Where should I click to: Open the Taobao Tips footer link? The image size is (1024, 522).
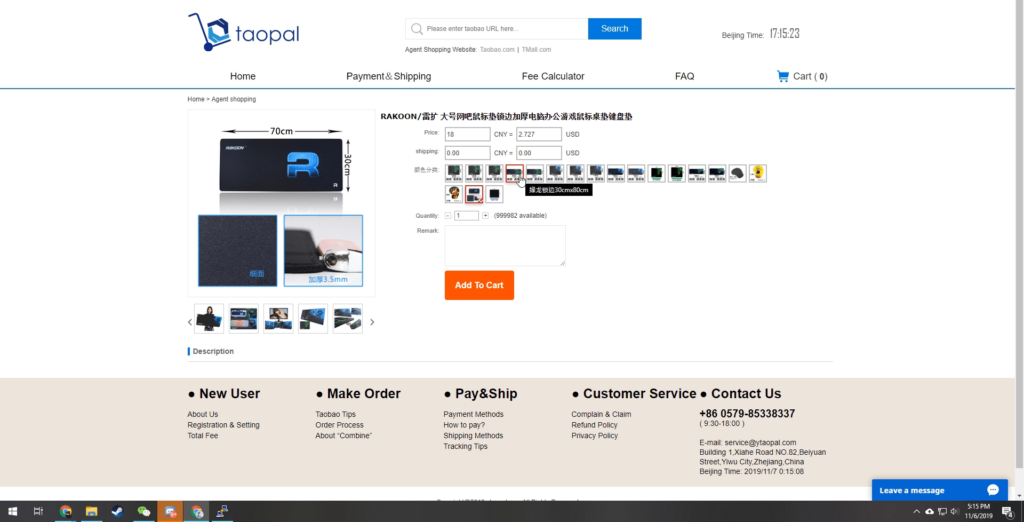pos(336,414)
